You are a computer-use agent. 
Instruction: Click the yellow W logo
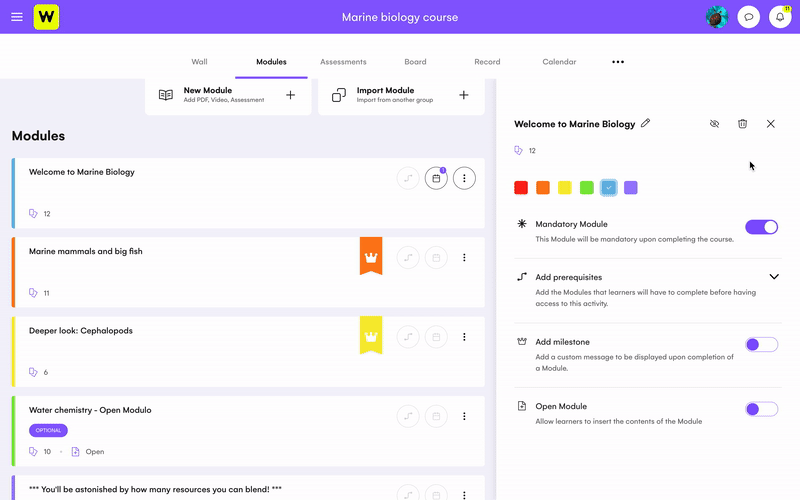pos(46,17)
